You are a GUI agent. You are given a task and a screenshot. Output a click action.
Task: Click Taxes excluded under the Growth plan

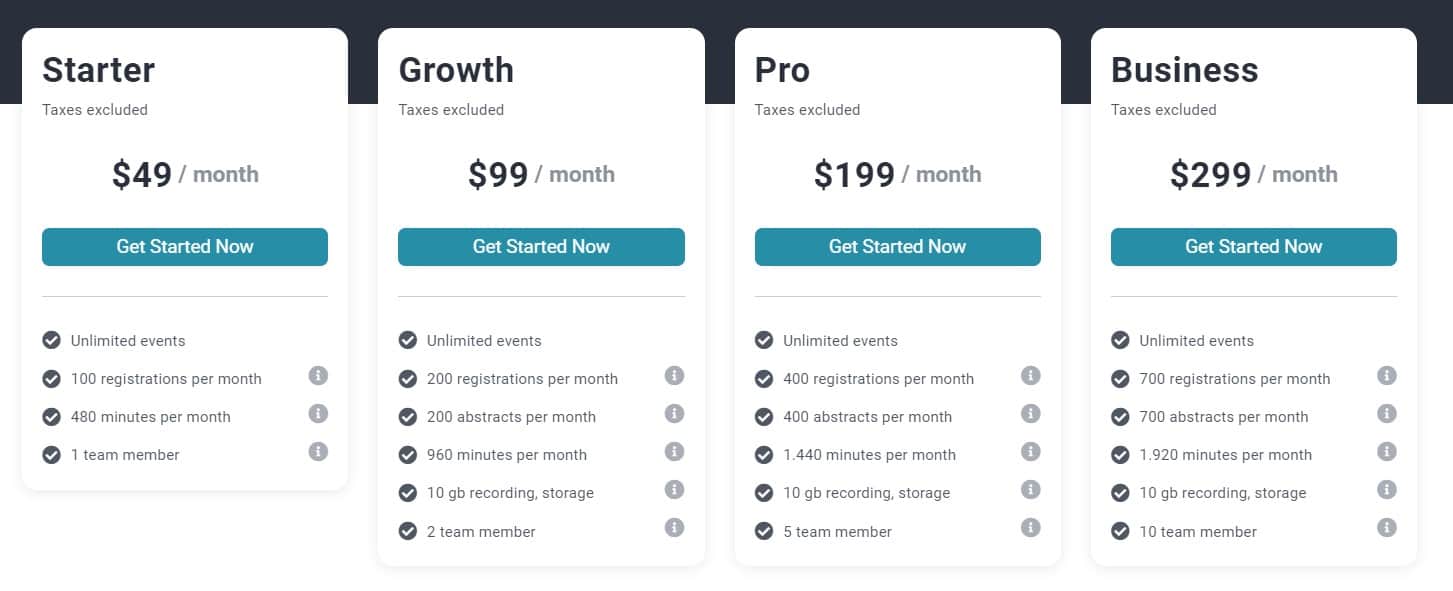tap(451, 110)
